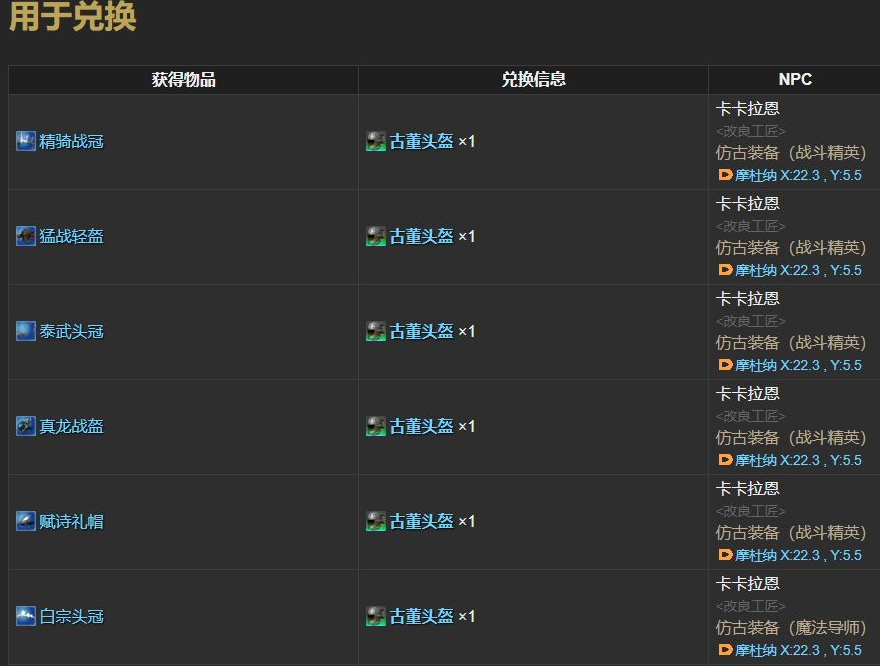Click the 赋诗礼帽 item icon
The width and height of the screenshot is (880, 666).
pyautogui.click(x=26, y=521)
